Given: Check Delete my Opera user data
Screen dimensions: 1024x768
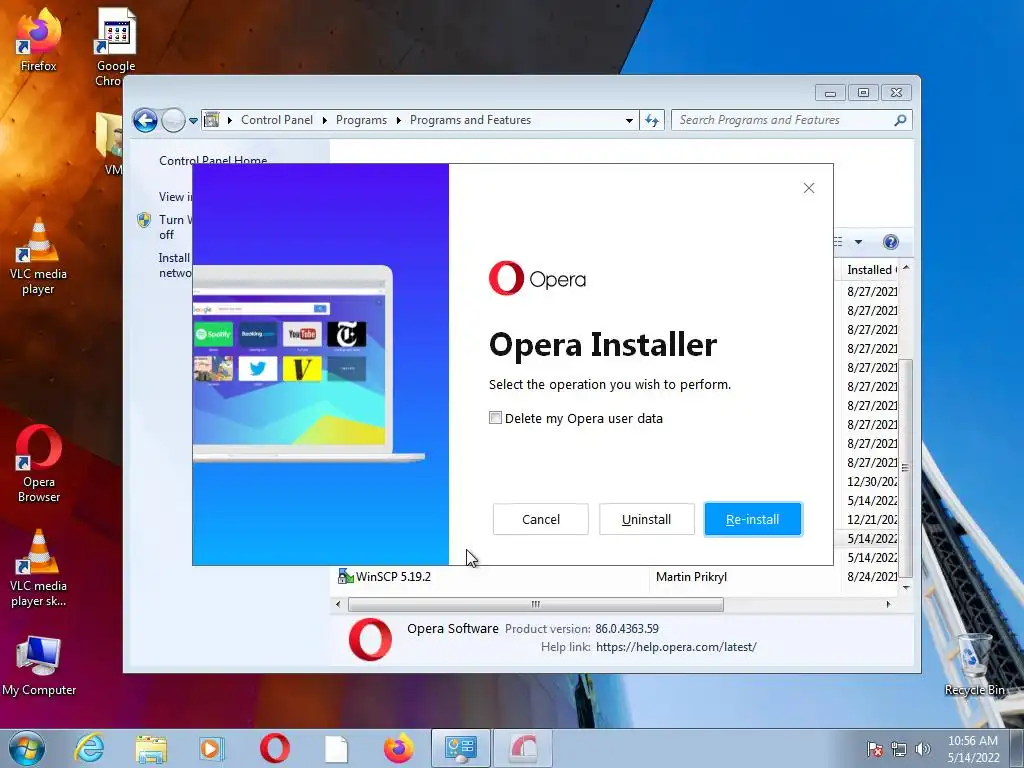Looking at the screenshot, I should pyautogui.click(x=496, y=418).
